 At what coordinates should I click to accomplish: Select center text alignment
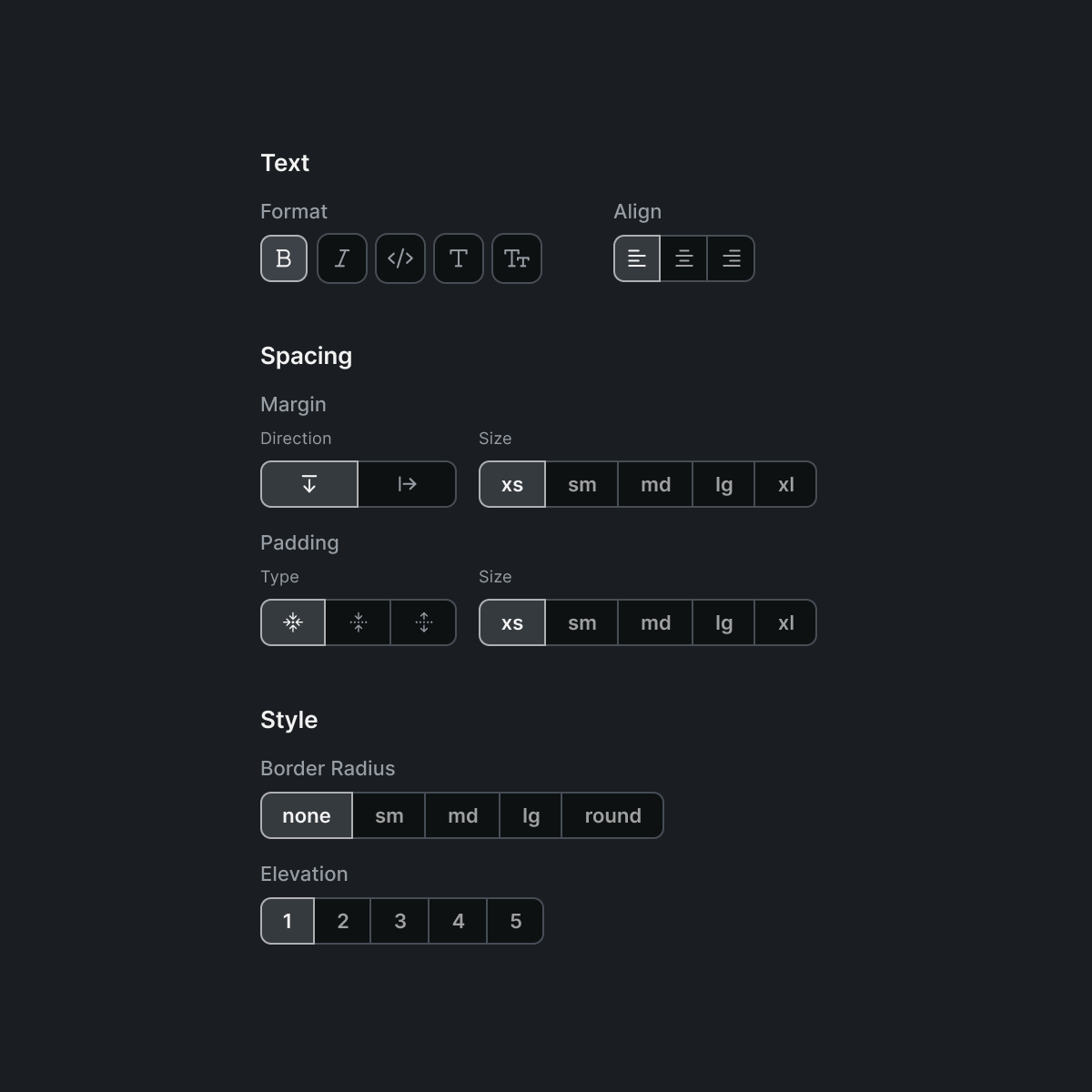683,258
